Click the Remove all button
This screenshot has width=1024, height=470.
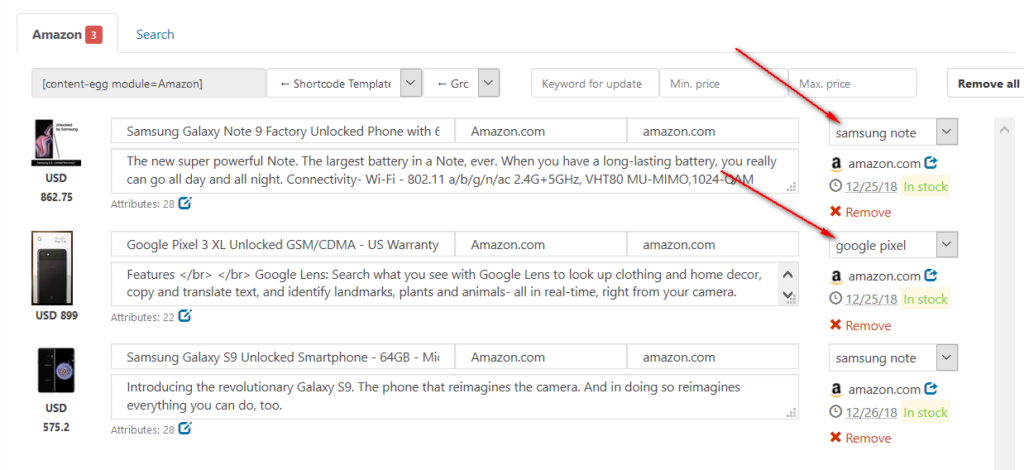987,84
